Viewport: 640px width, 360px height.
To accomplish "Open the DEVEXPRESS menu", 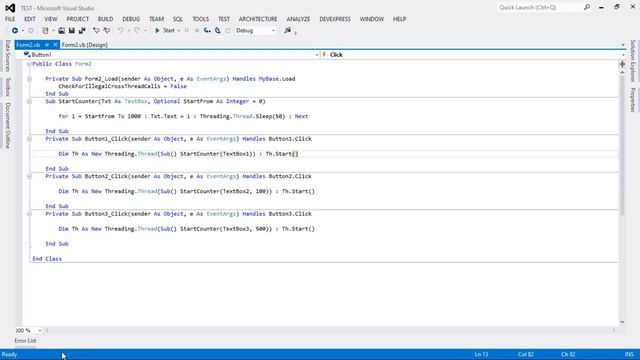I will pyautogui.click(x=335, y=19).
